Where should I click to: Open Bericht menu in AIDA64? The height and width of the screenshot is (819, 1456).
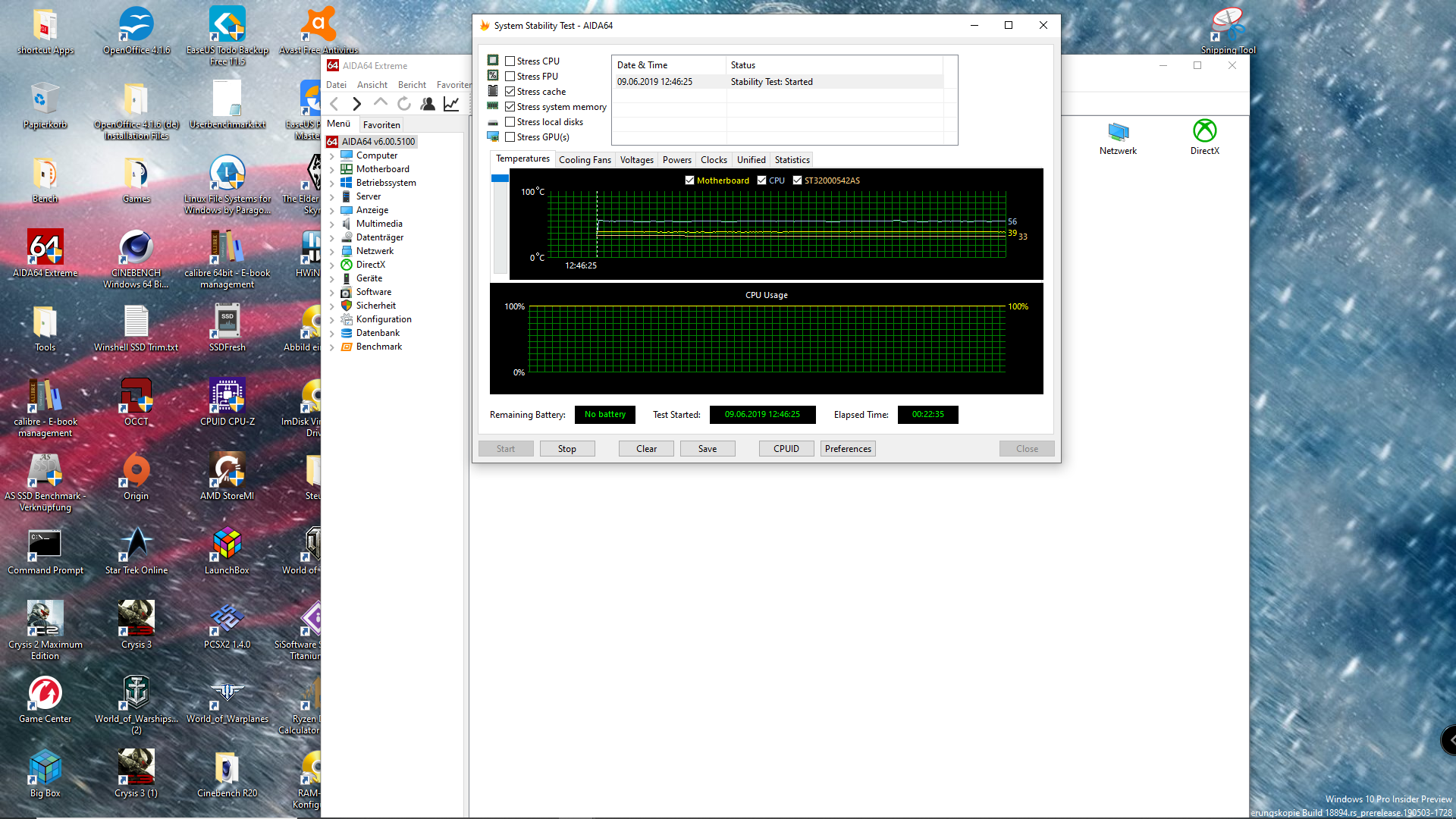click(412, 85)
